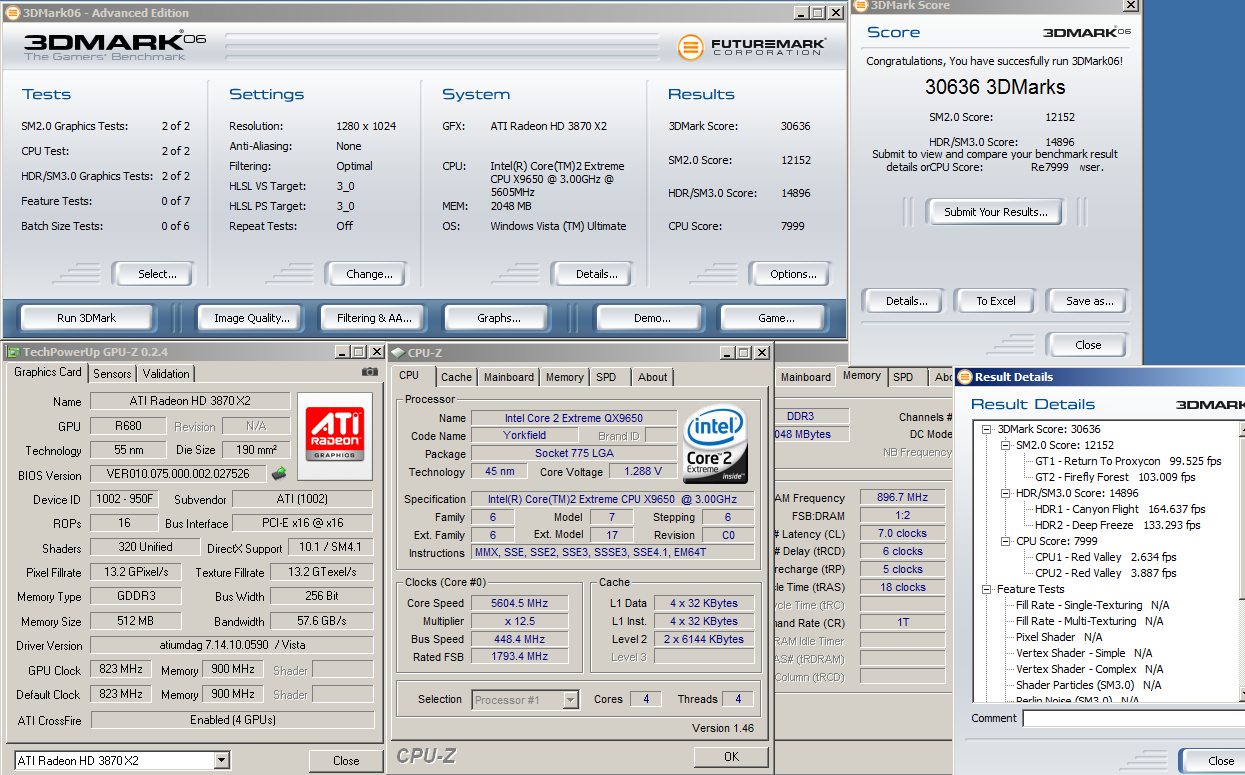Click Run 3DMark button

coord(87,318)
